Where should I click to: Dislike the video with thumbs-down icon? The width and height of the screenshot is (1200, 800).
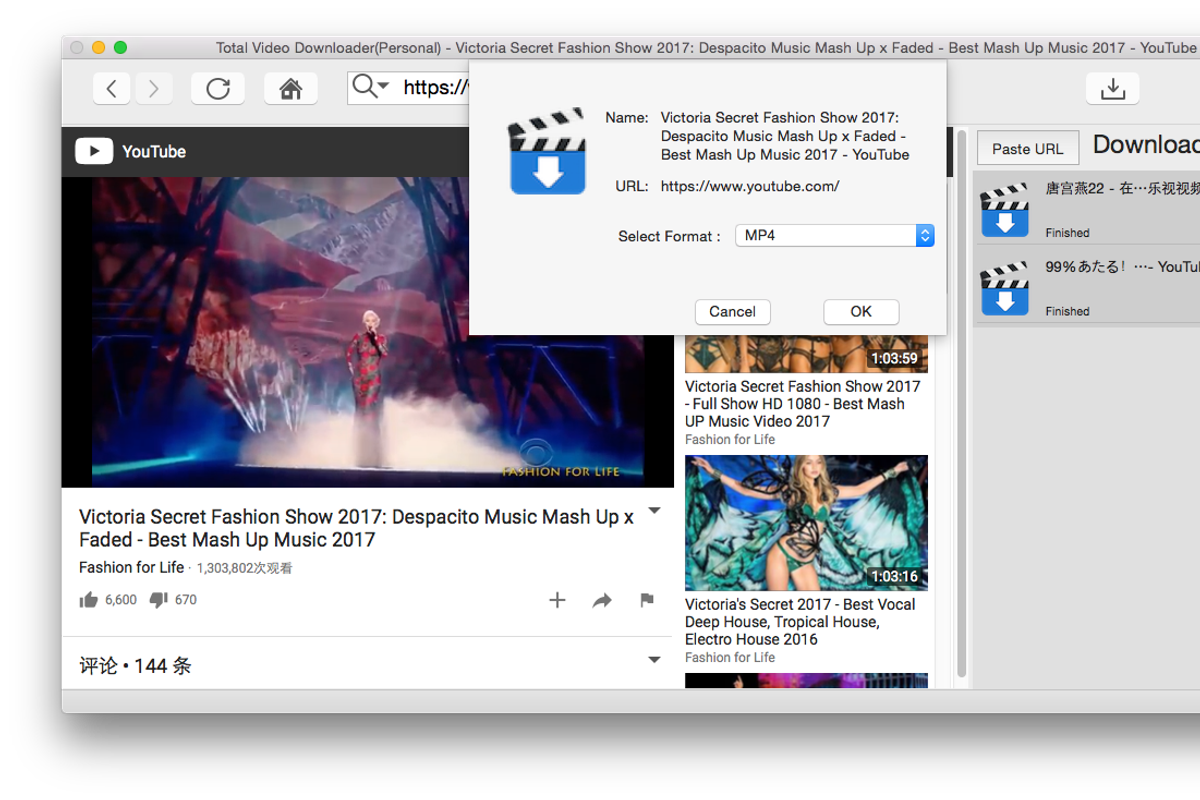point(158,600)
